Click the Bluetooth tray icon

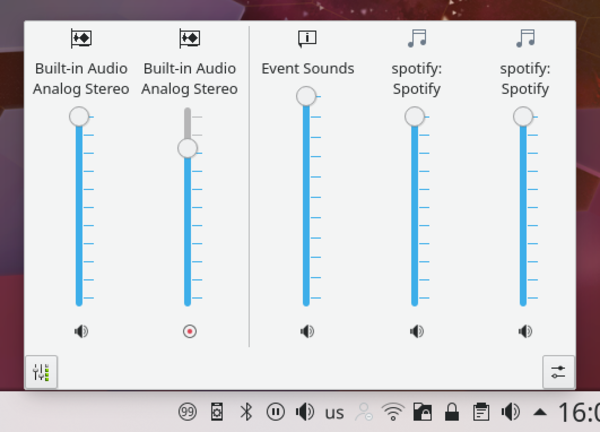(x=246, y=412)
